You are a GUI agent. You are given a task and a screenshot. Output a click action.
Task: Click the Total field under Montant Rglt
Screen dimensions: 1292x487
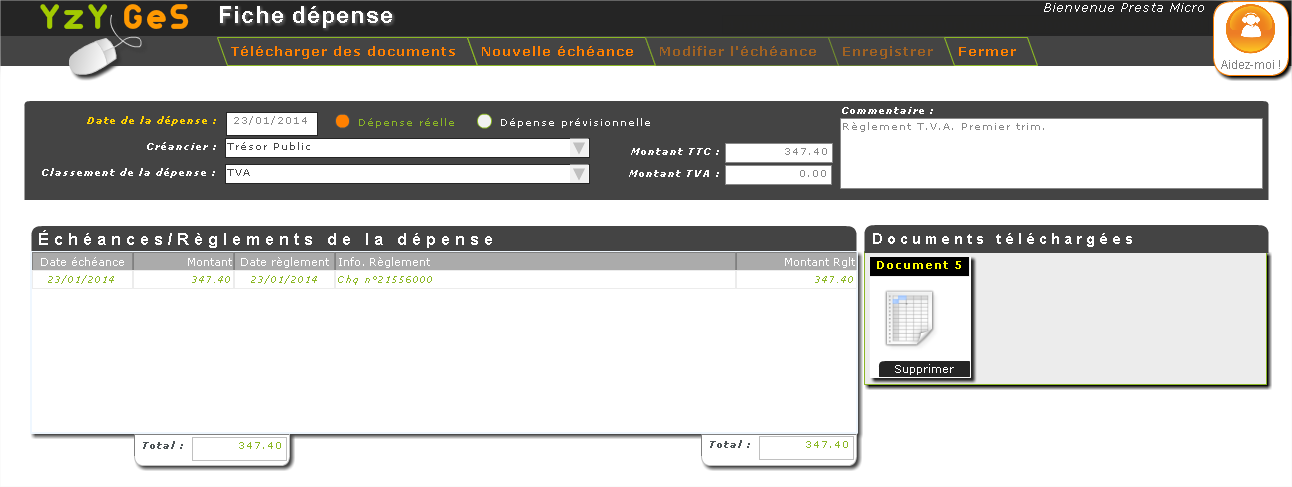click(806, 447)
